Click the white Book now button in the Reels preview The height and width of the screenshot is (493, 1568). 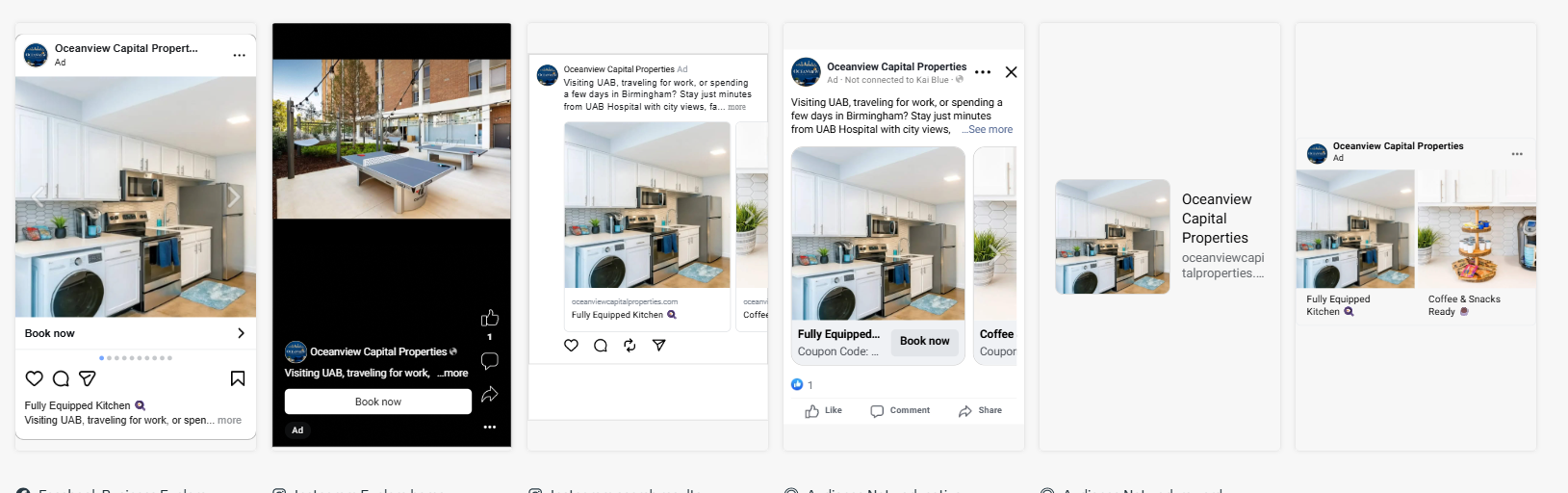(x=378, y=402)
